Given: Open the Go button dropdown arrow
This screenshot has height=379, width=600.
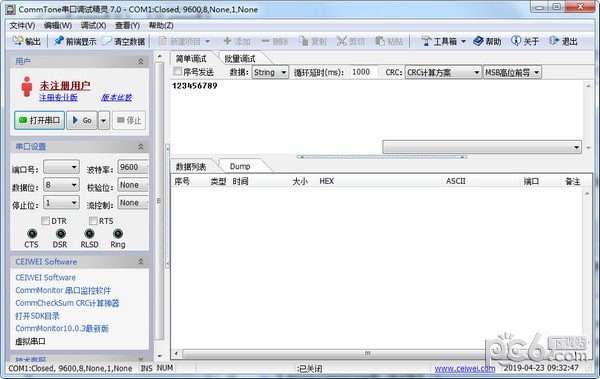Looking at the screenshot, I should click(x=104, y=121).
